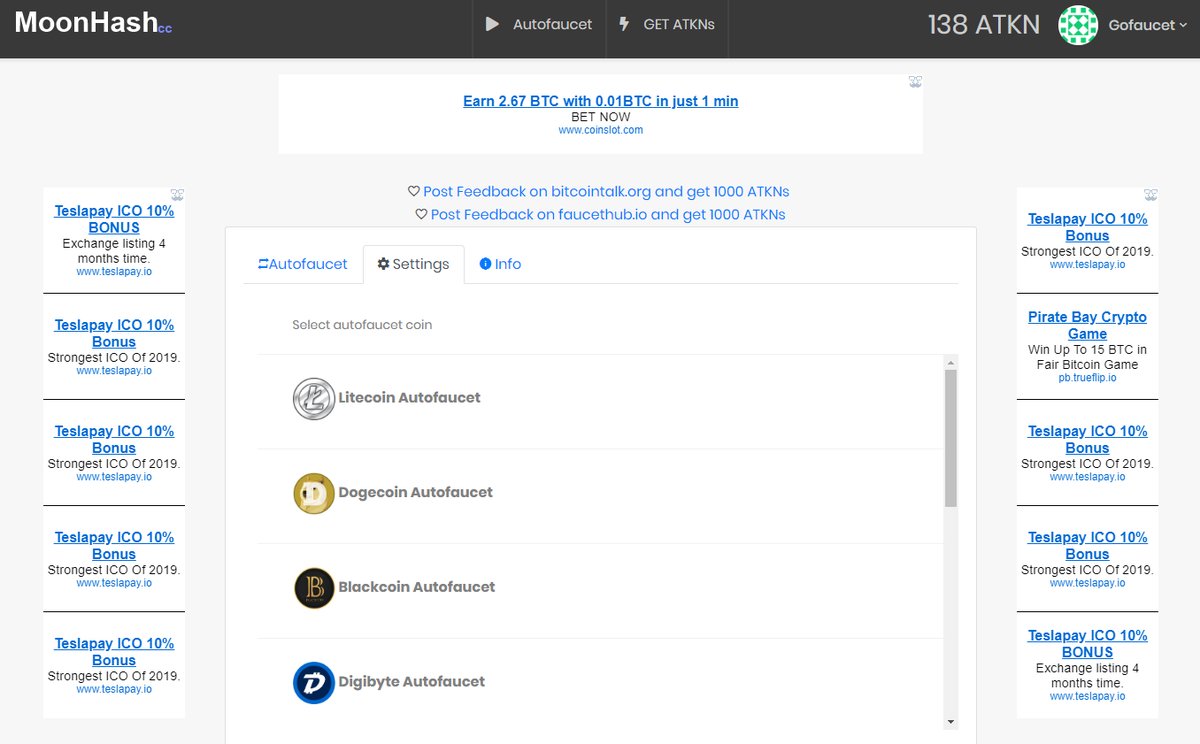Click the info icon on the Info tab
The height and width of the screenshot is (744, 1200).
coord(485,263)
